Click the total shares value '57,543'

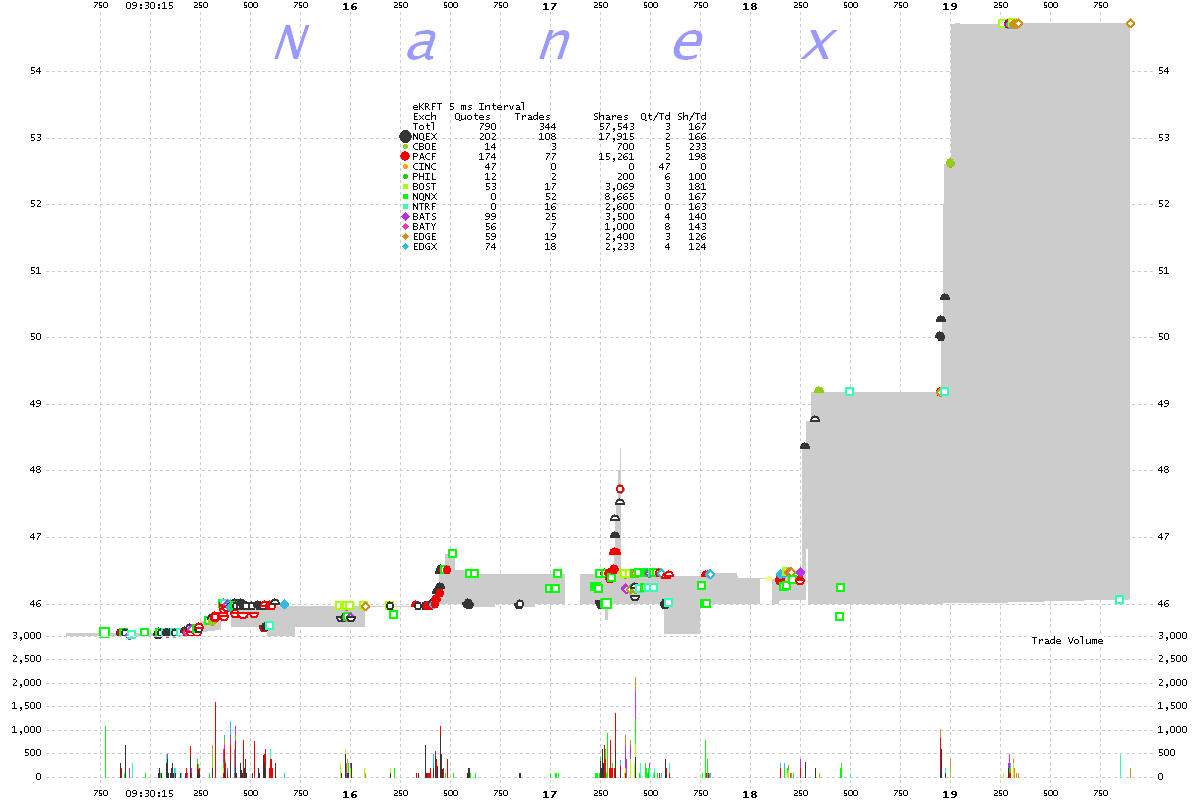click(x=616, y=127)
